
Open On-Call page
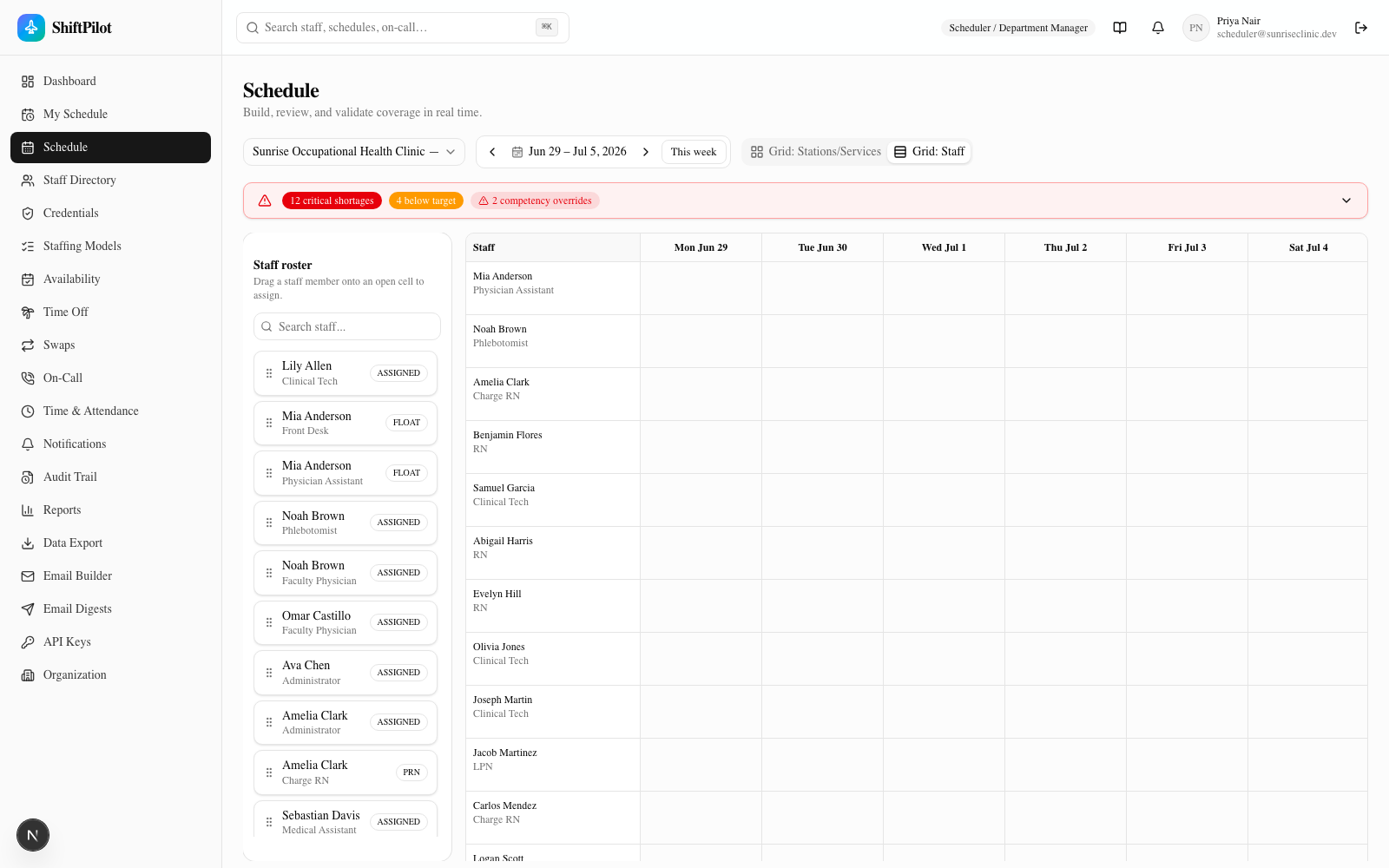(x=110, y=378)
